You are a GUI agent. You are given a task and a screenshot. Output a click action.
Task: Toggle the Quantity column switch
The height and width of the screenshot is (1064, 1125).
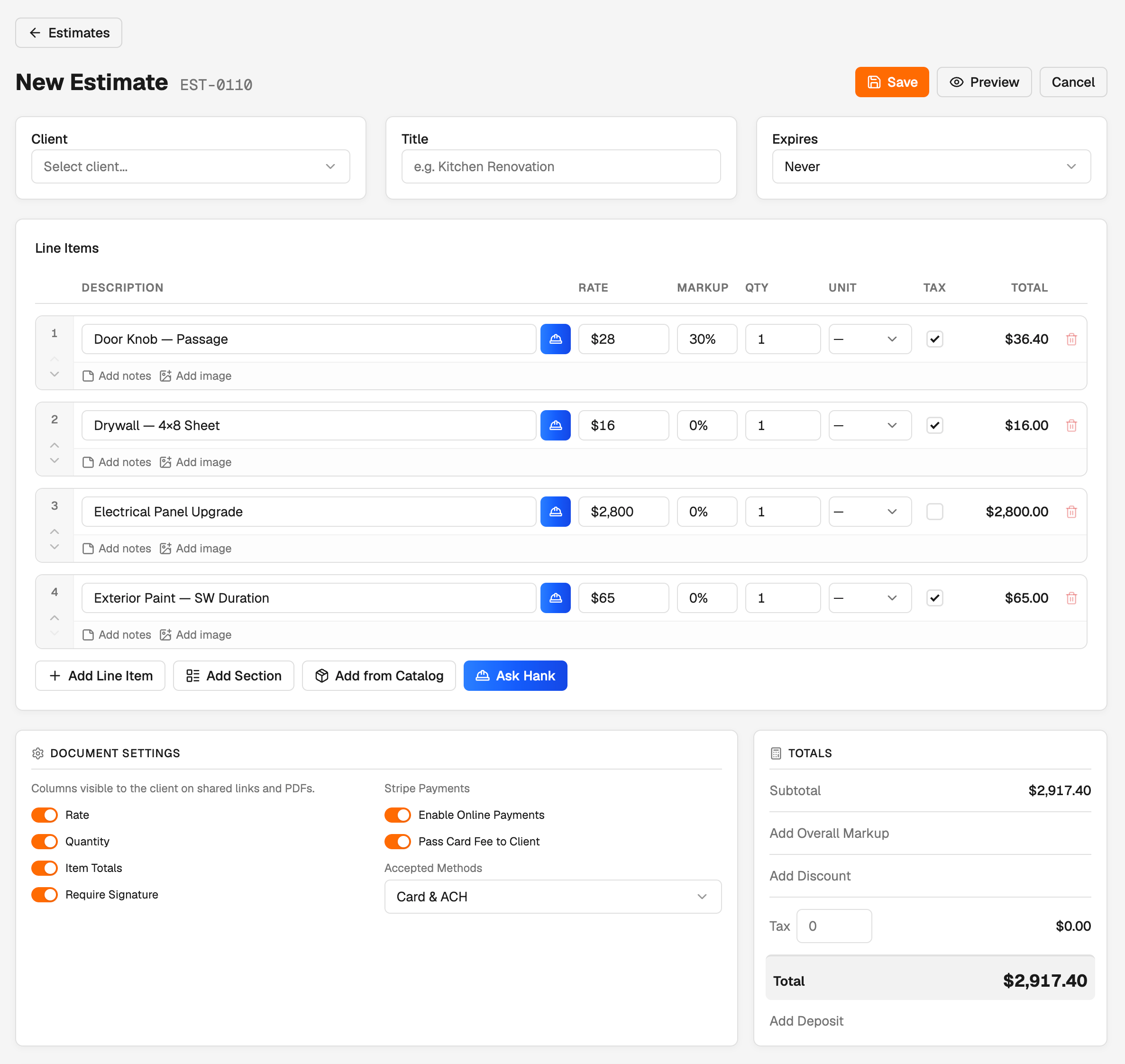point(44,842)
